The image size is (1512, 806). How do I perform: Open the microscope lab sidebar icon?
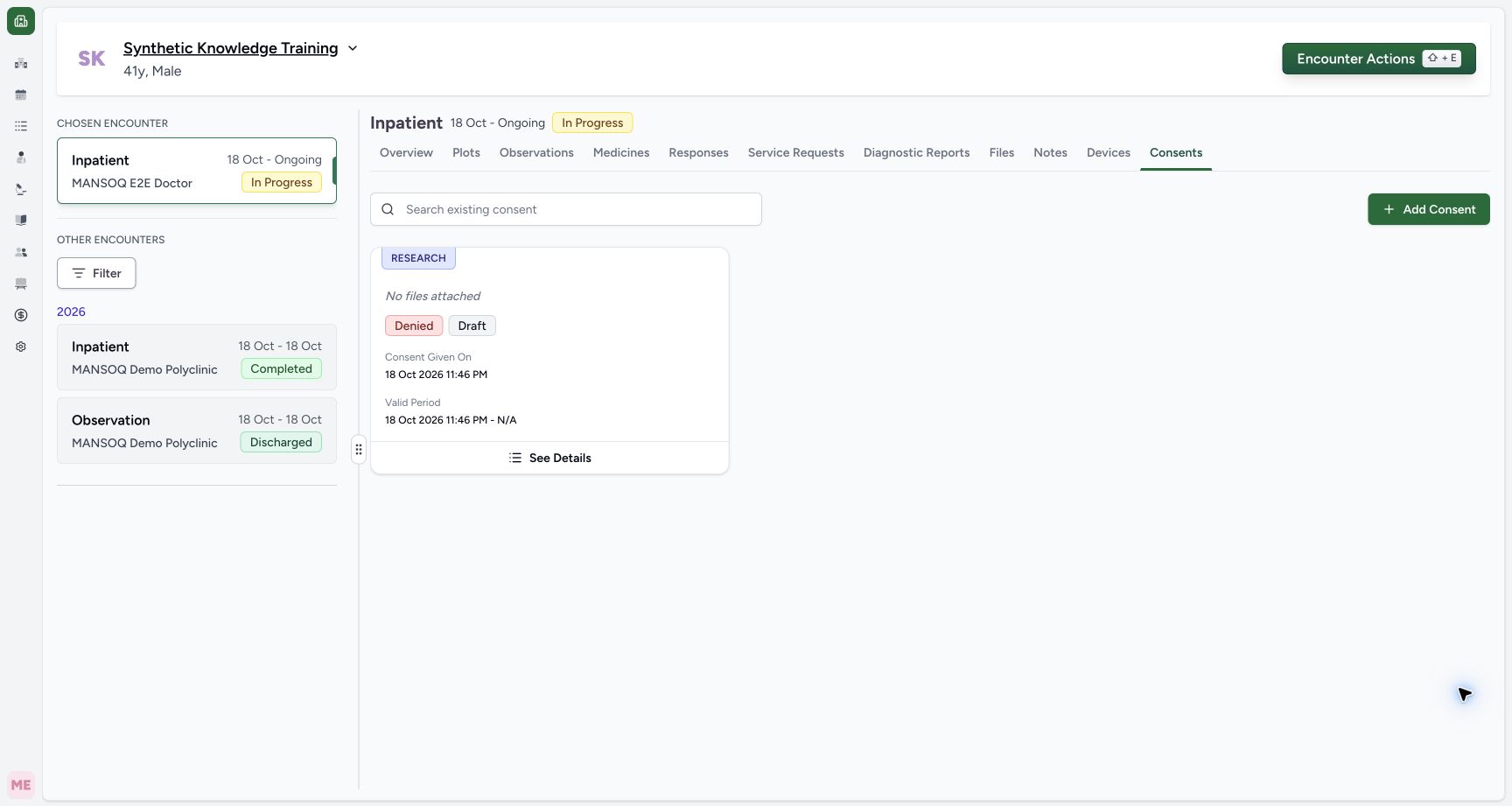coord(21,189)
